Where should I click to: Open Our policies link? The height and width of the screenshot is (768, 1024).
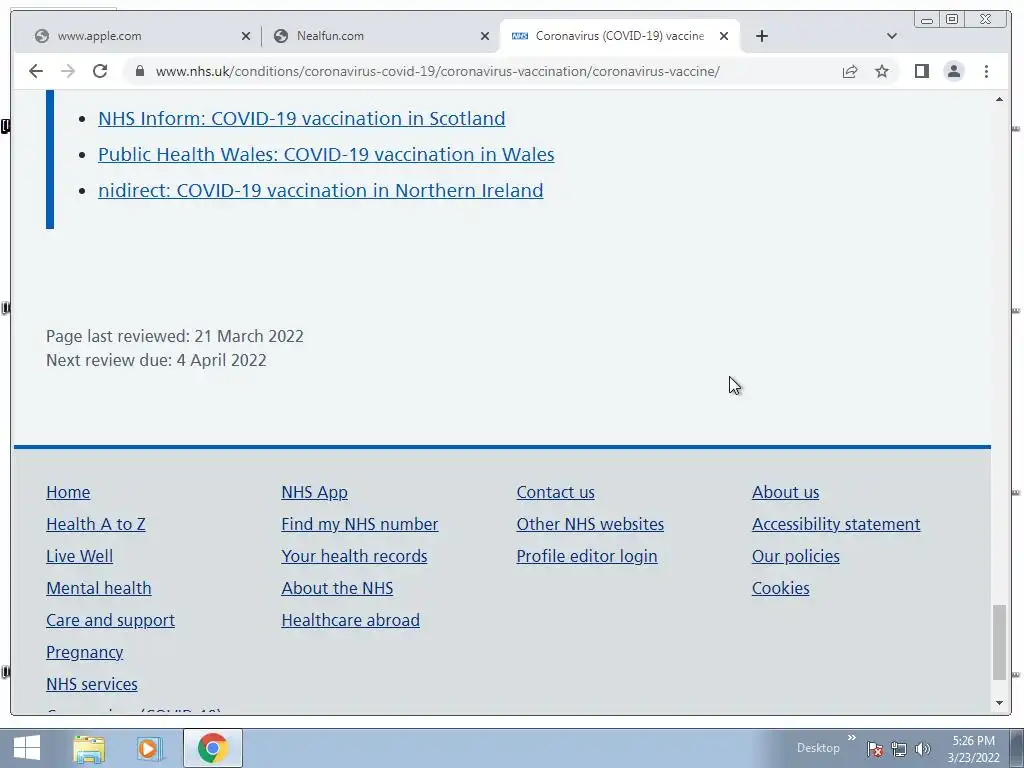coord(795,556)
